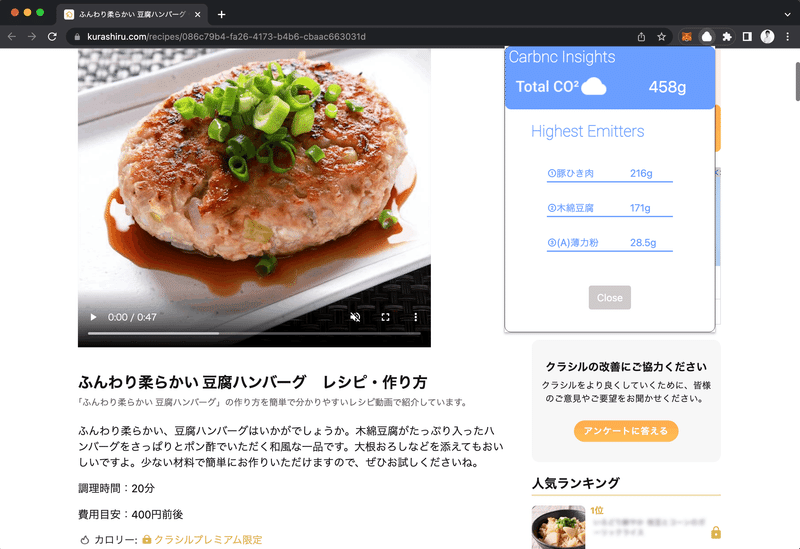
Task: Close the 豆腐ハンバーグ browser tab
Action: click(x=198, y=14)
